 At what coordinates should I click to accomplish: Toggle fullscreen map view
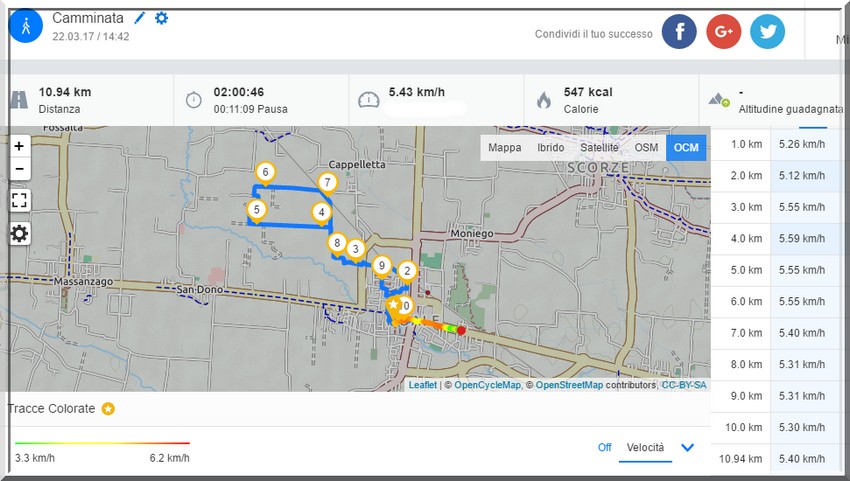[20, 201]
